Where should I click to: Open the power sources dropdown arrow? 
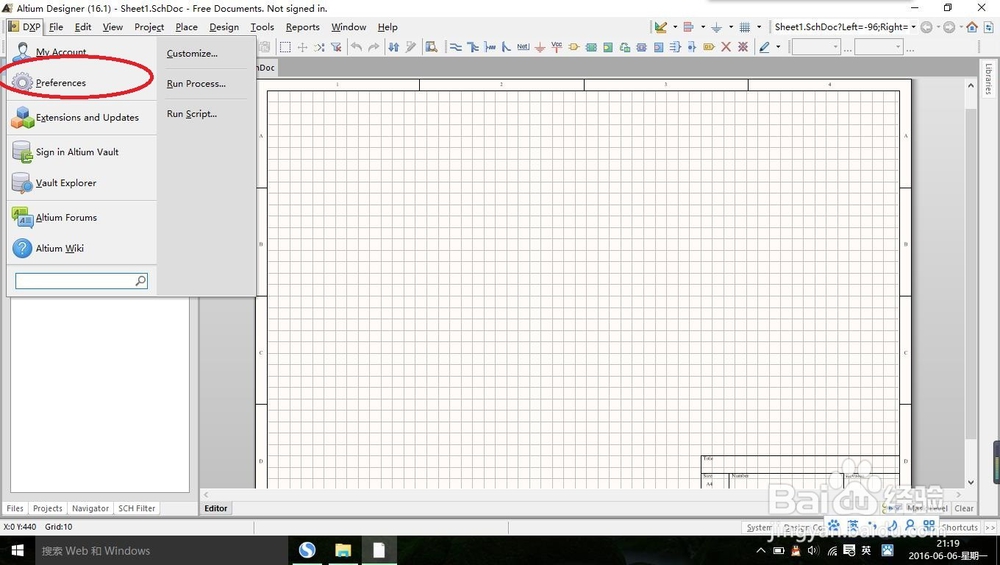[731, 27]
